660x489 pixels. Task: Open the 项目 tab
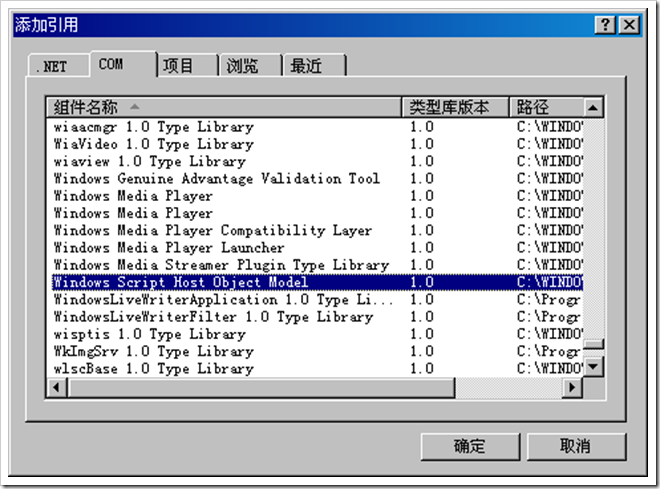(188, 66)
